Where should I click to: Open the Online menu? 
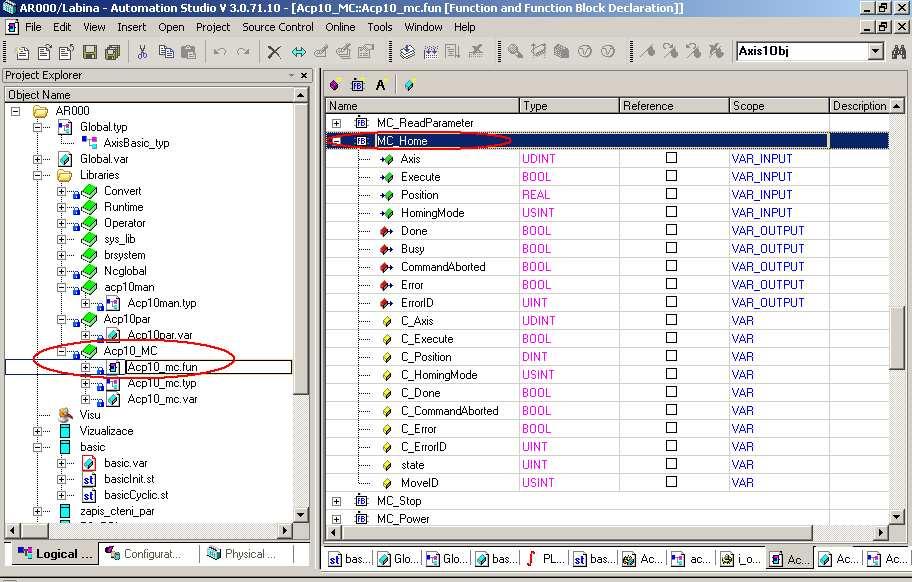click(x=340, y=27)
